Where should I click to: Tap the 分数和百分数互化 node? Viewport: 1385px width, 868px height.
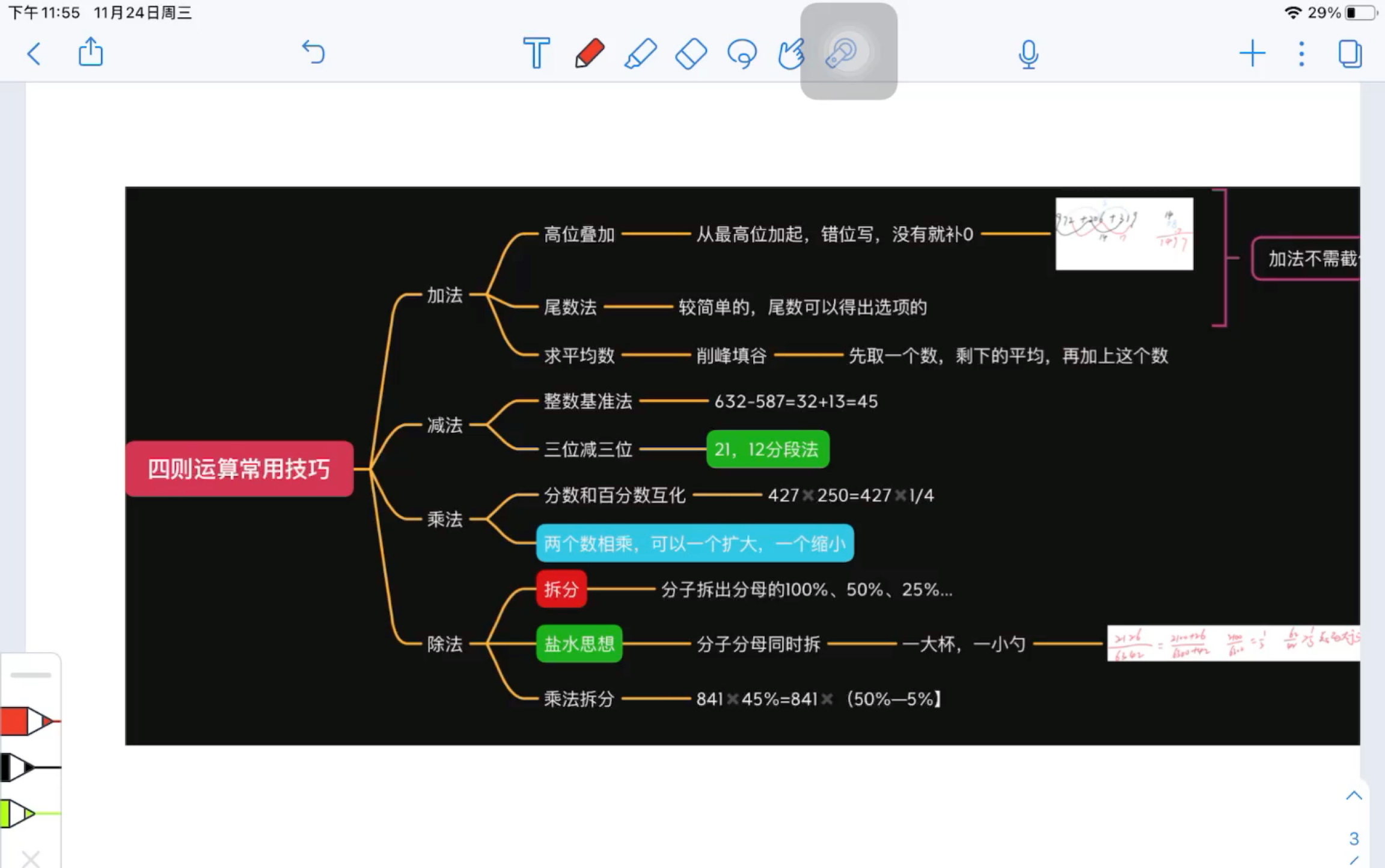coord(614,495)
